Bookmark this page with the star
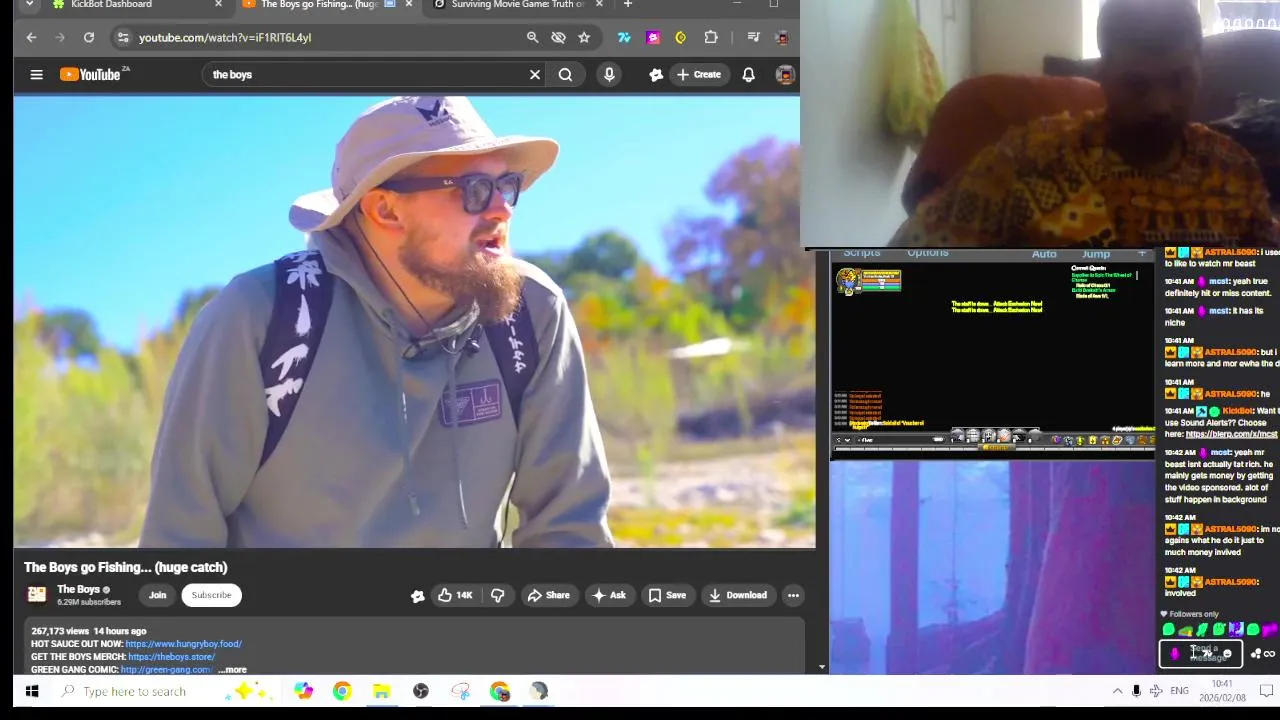 584,37
